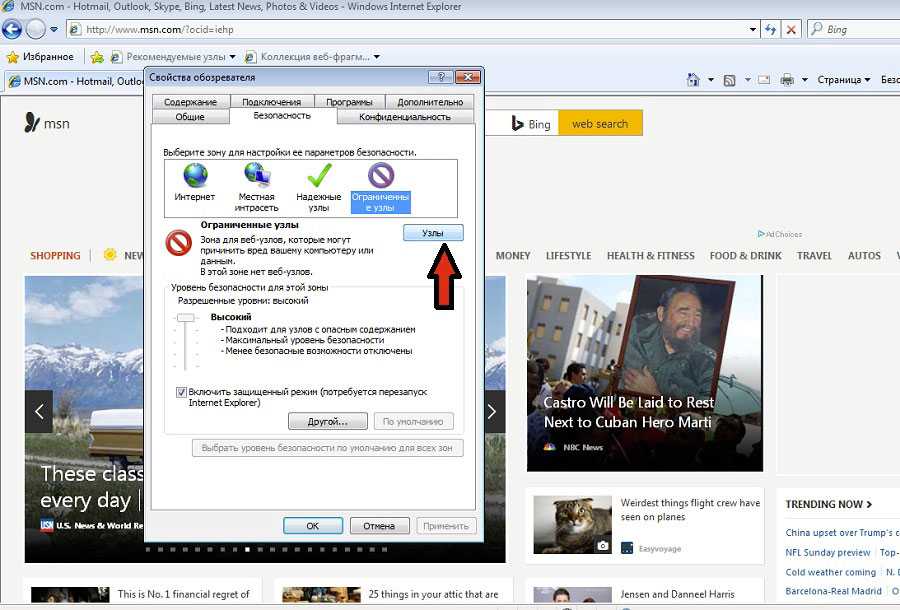The height and width of the screenshot is (610, 900).
Task: Click the security level slider handle
Action: point(185,317)
